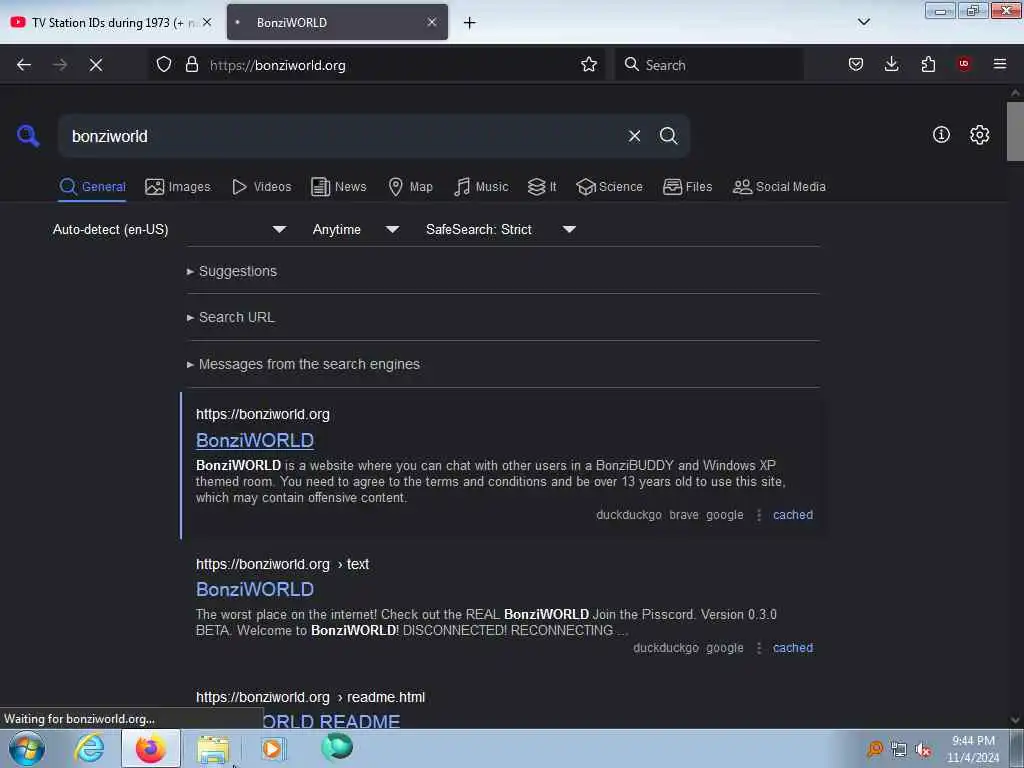Open cached version of first result
1024x768 pixels.
(793, 515)
